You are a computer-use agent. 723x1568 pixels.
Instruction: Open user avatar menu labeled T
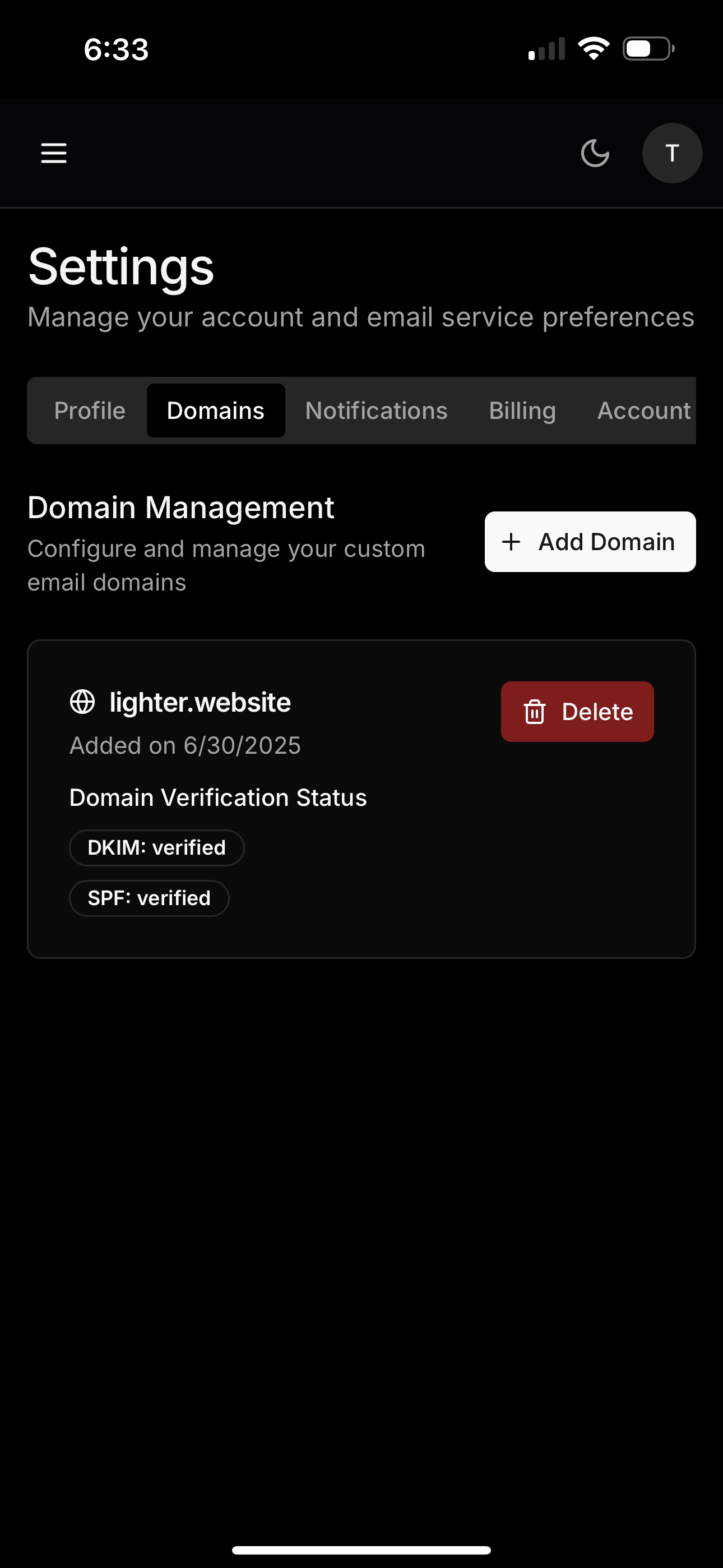tap(672, 153)
